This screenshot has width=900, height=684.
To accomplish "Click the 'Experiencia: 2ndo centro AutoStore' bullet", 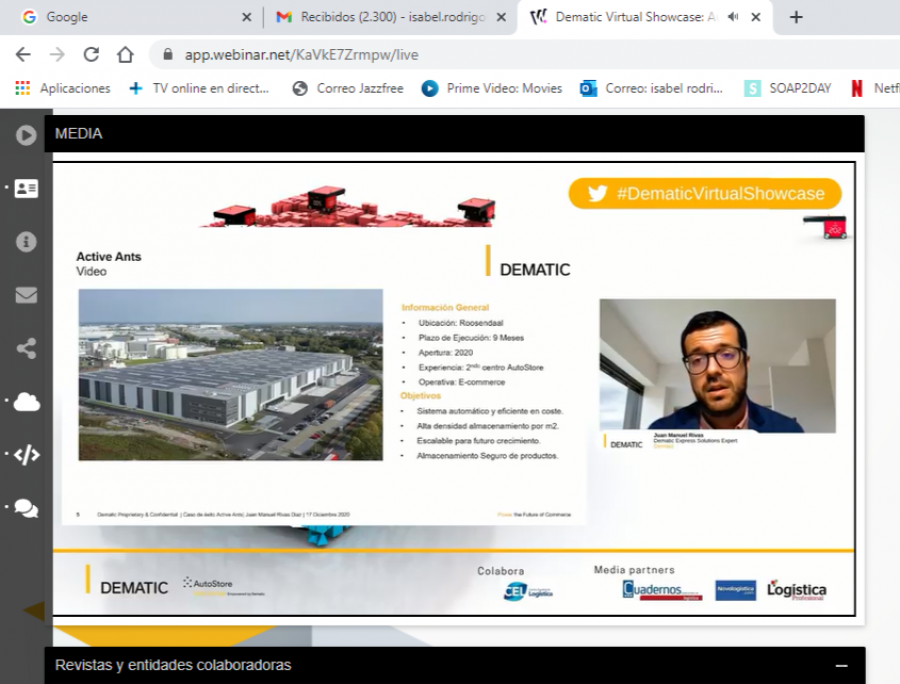I will 481,367.
